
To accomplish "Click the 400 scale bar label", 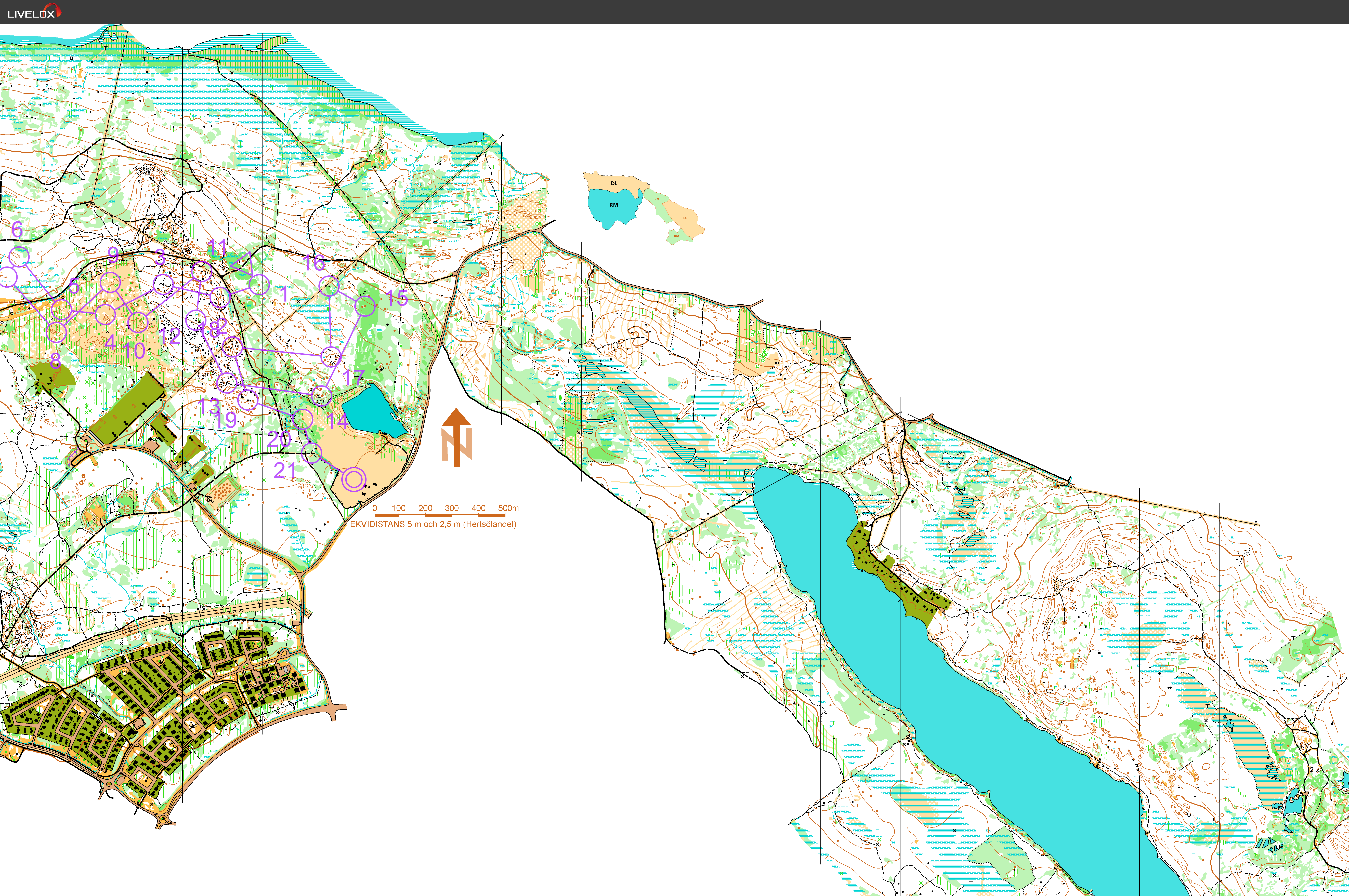I will pos(478,508).
